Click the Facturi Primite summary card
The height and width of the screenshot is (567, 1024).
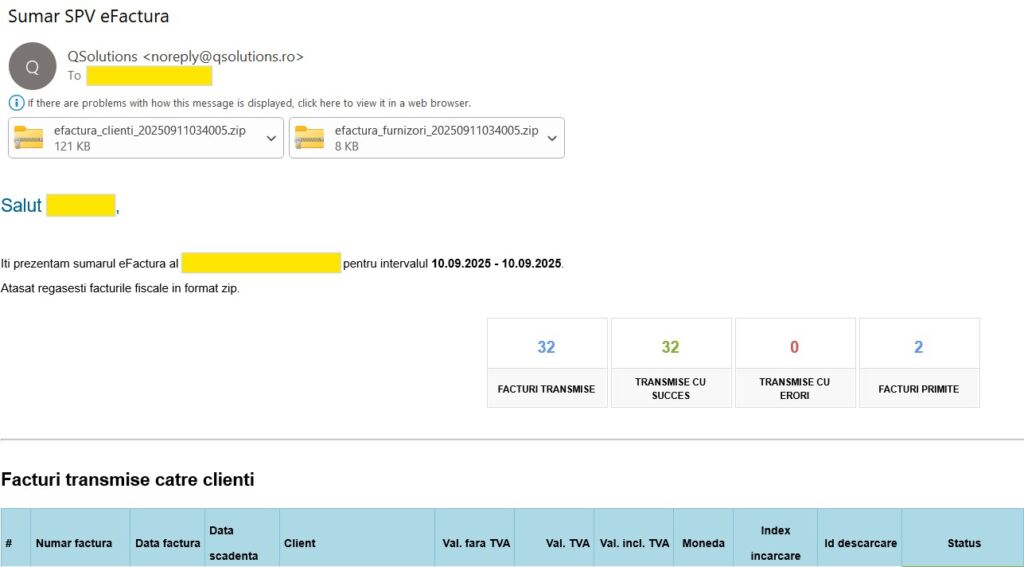click(918, 362)
